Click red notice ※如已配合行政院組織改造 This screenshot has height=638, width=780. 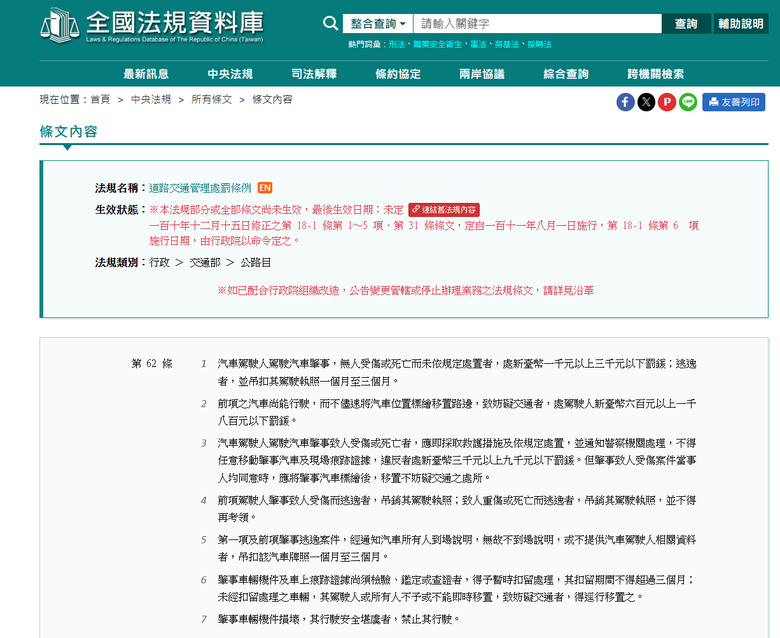click(x=278, y=290)
